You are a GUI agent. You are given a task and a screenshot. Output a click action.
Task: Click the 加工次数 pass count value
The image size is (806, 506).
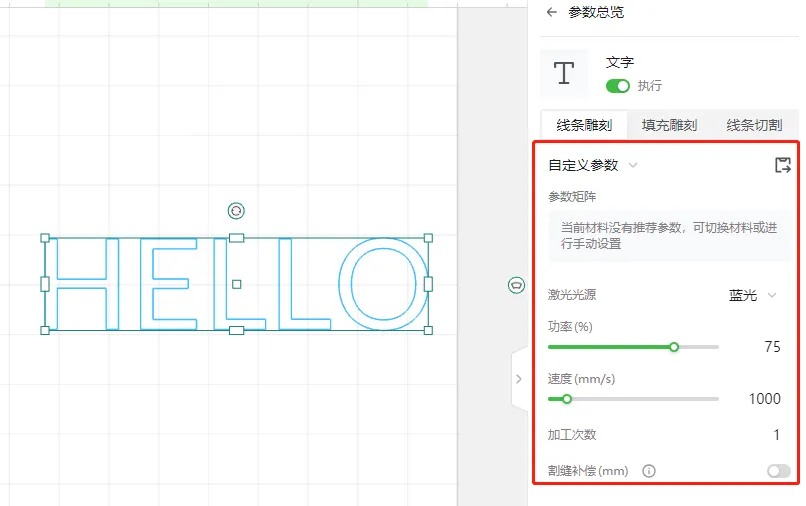776,435
